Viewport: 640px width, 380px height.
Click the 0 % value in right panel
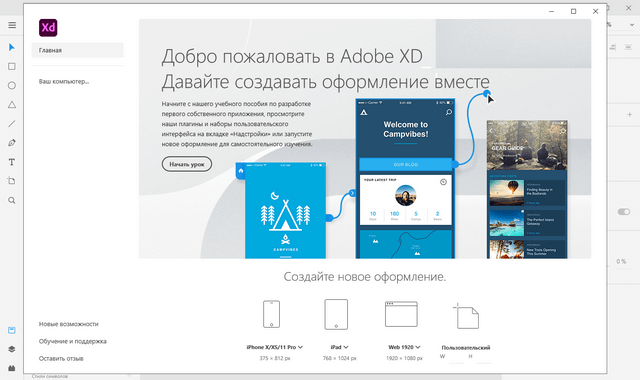621,261
